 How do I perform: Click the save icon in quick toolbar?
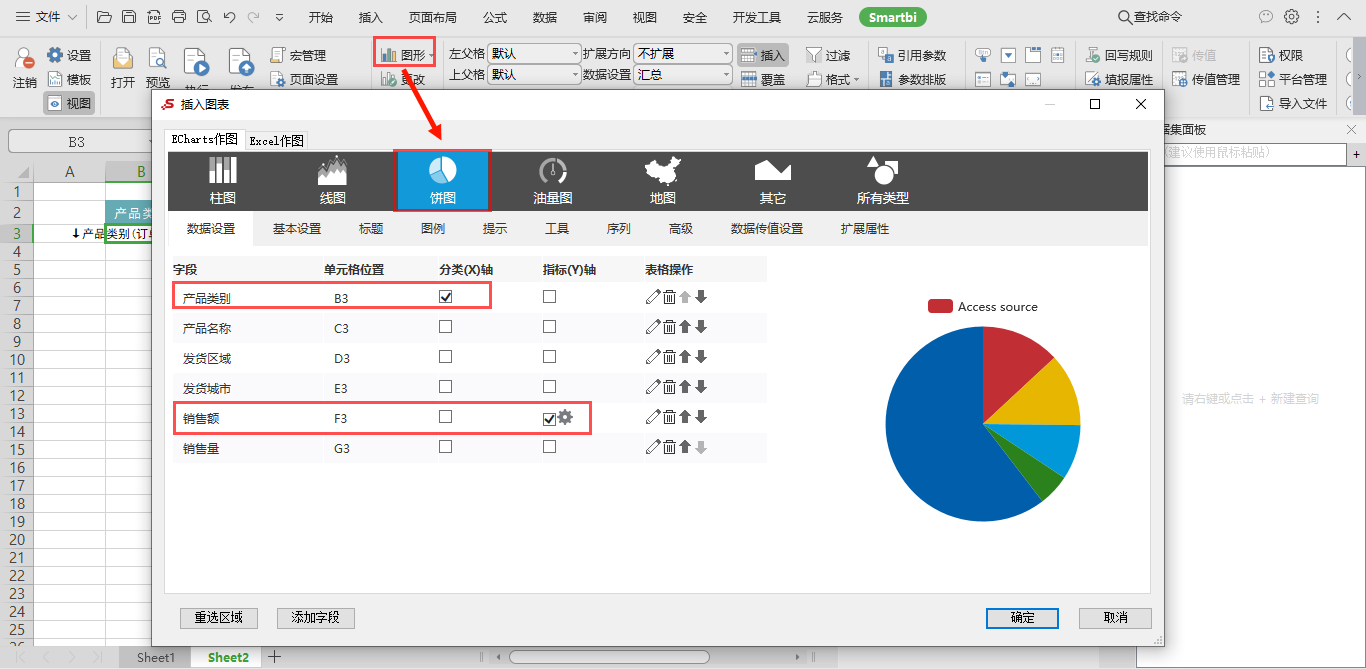tap(129, 17)
